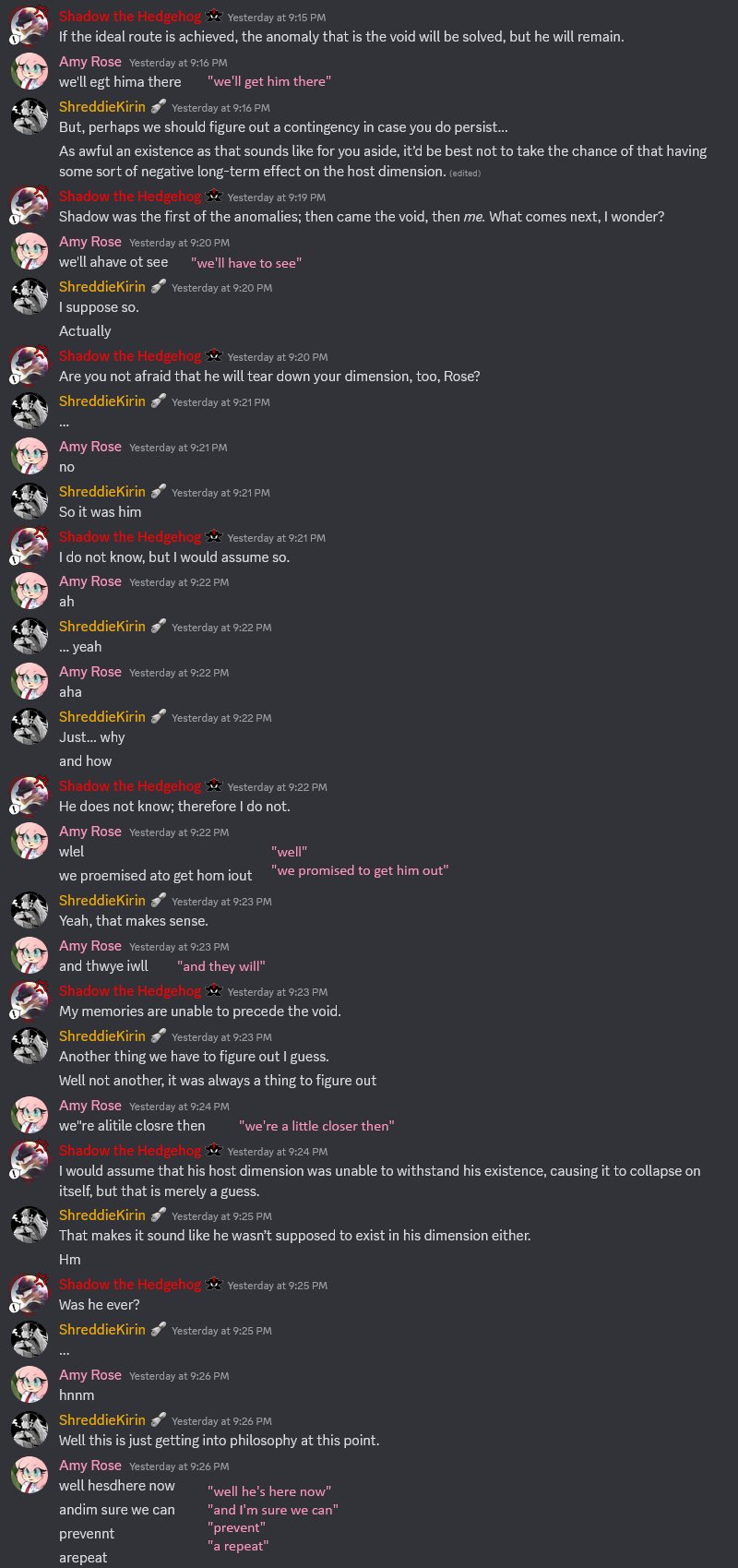
Task: Open Amy Rose's avatar on the final 9:26 PM message
Action: click(29, 1475)
